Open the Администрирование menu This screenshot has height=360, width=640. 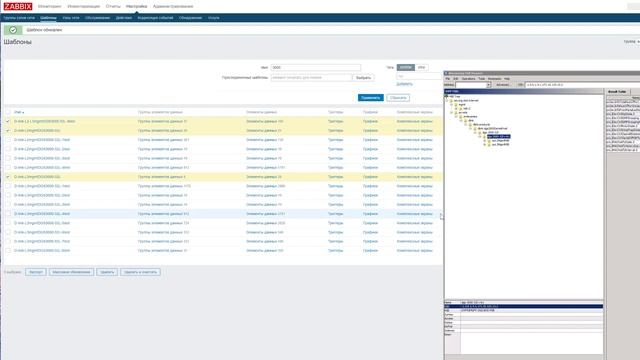point(173,7)
